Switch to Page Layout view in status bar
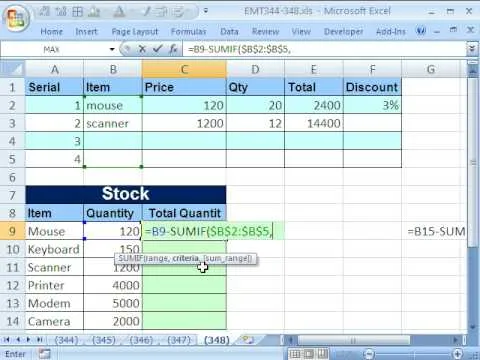The width and height of the screenshot is (480, 360). tap(309, 354)
